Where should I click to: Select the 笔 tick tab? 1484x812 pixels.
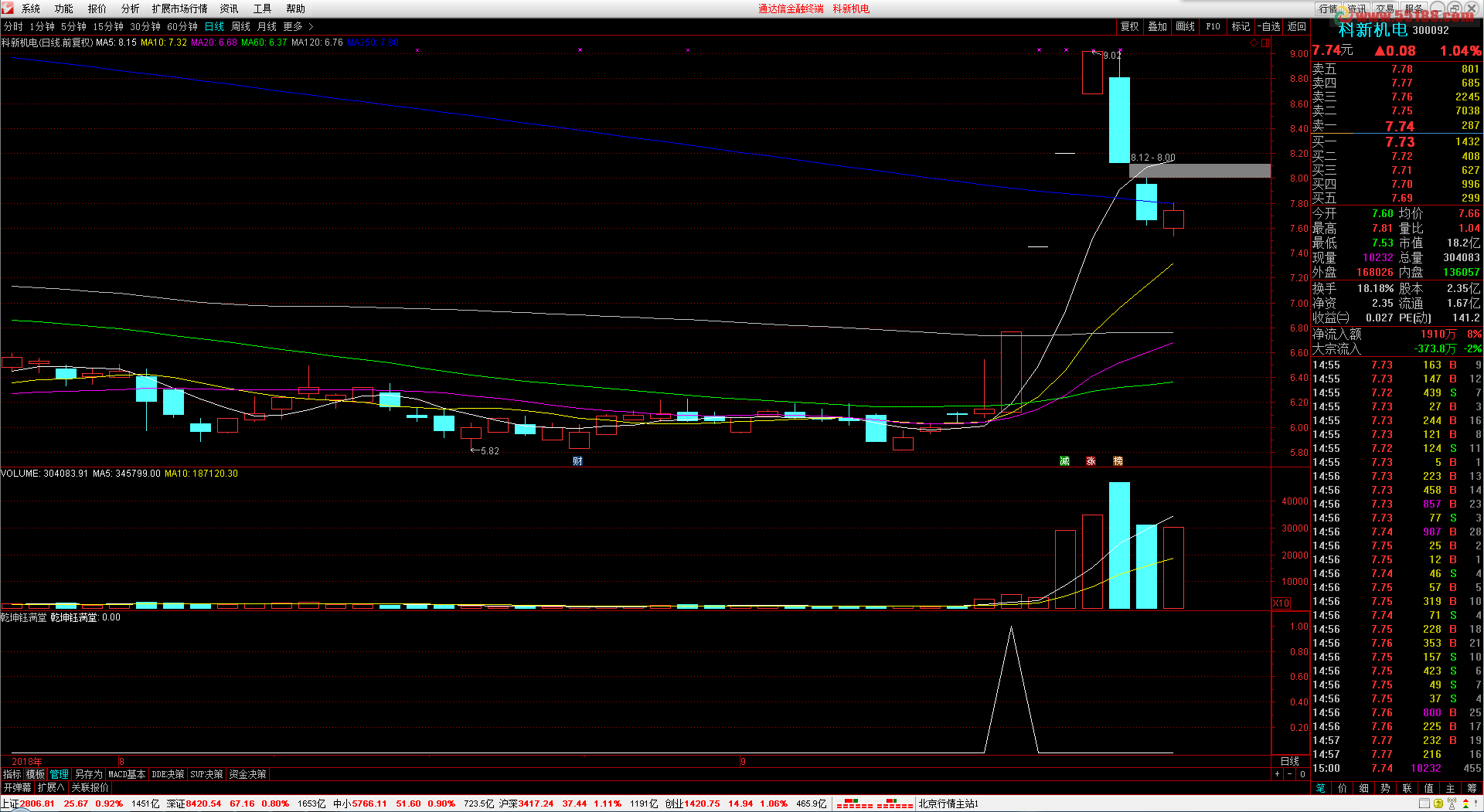coord(1321,788)
